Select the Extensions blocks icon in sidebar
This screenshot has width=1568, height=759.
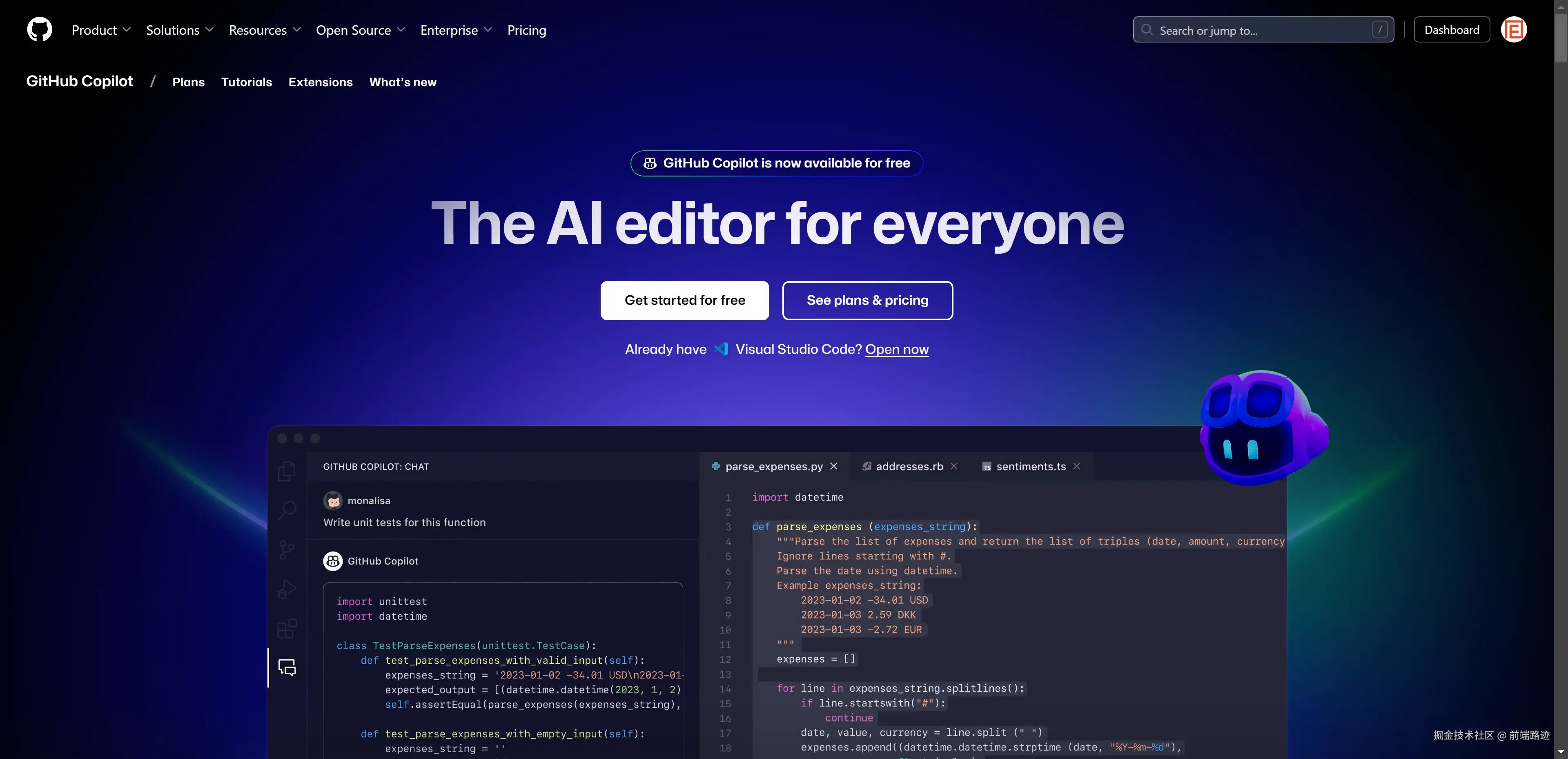(x=287, y=628)
